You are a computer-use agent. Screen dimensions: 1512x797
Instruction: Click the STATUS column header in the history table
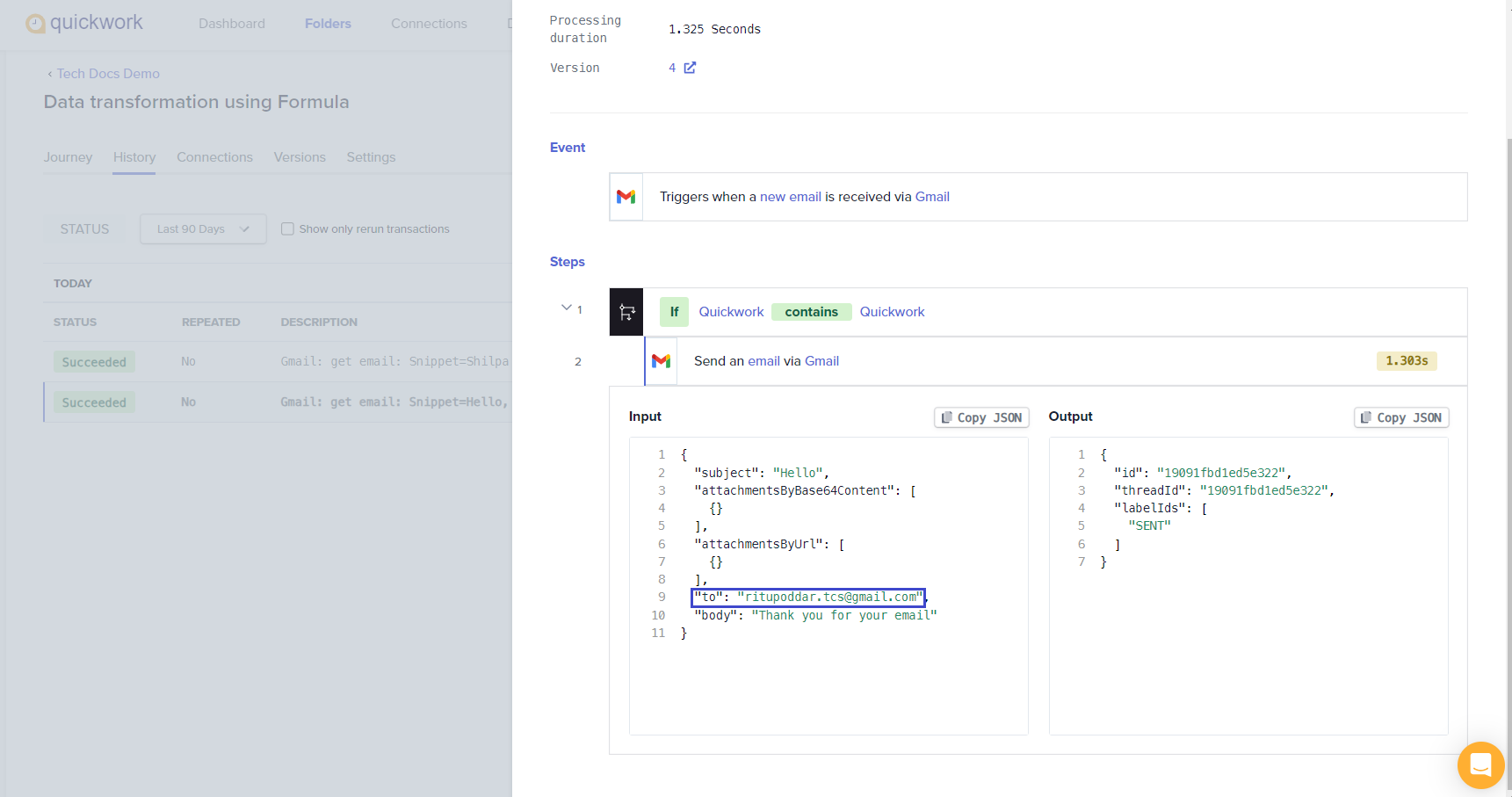pos(75,322)
